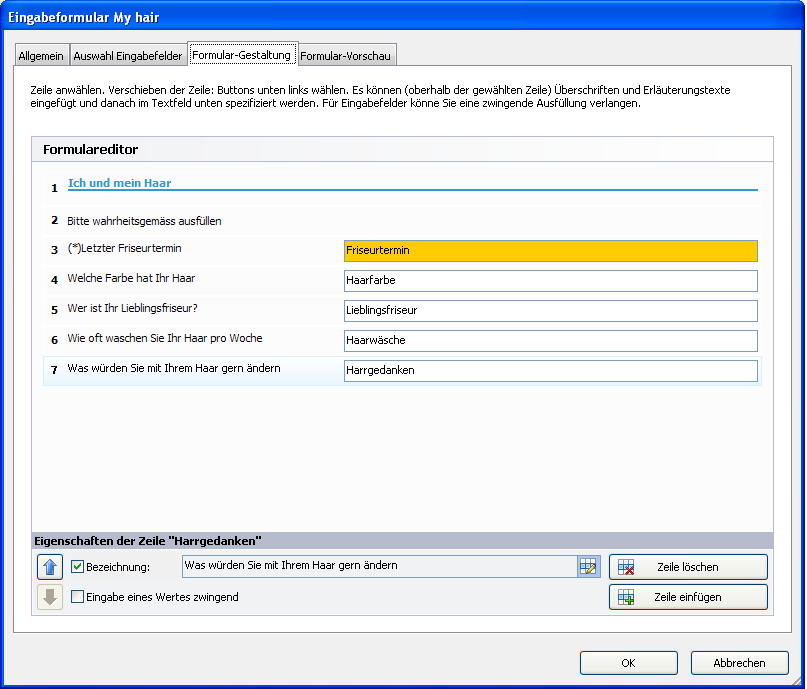The width and height of the screenshot is (807, 689).
Task: Uncheck the Bezeichnung checkbox
Action: click(78, 567)
